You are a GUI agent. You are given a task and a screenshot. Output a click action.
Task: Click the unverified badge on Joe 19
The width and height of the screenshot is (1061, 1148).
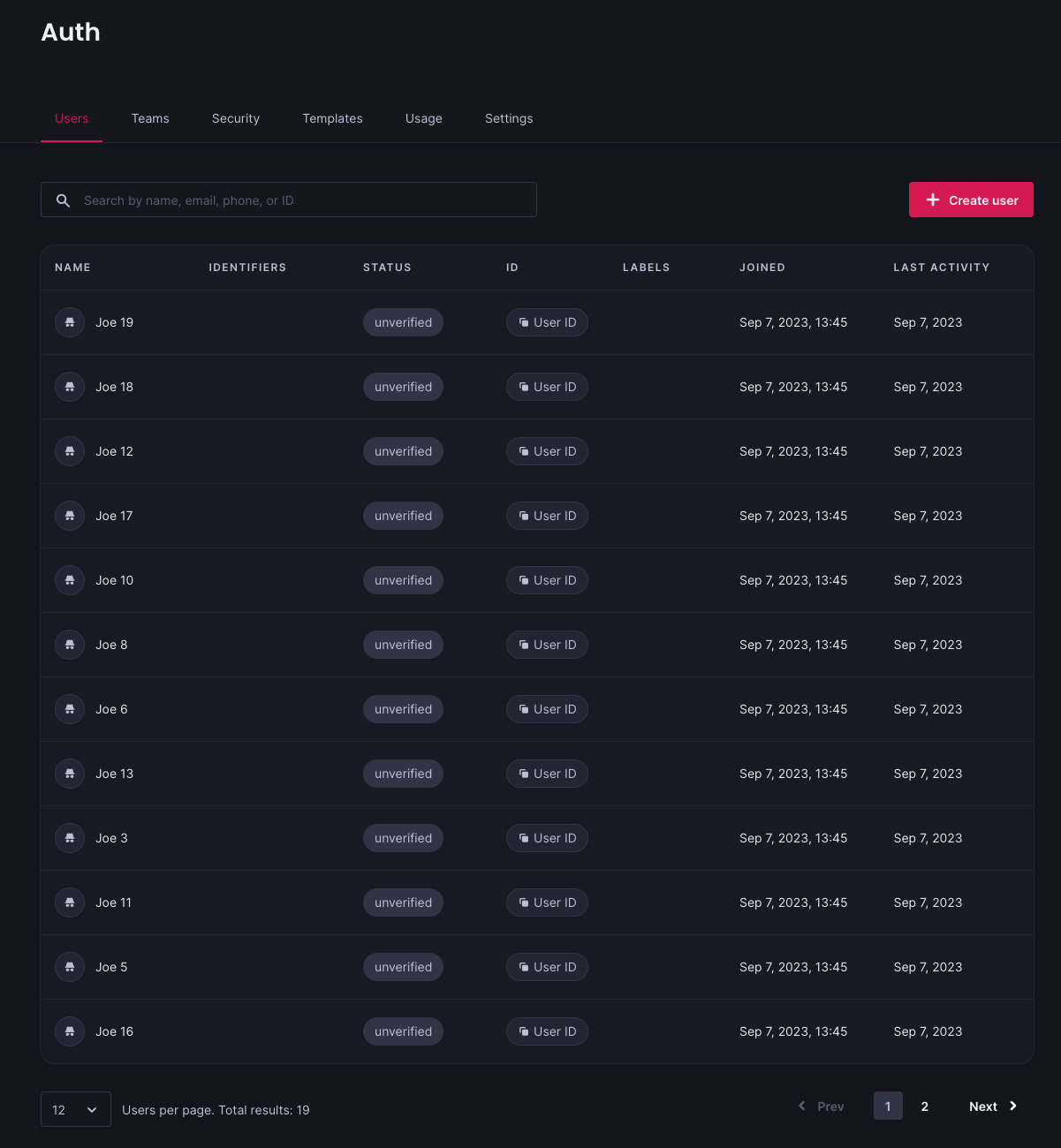(x=403, y=322)
